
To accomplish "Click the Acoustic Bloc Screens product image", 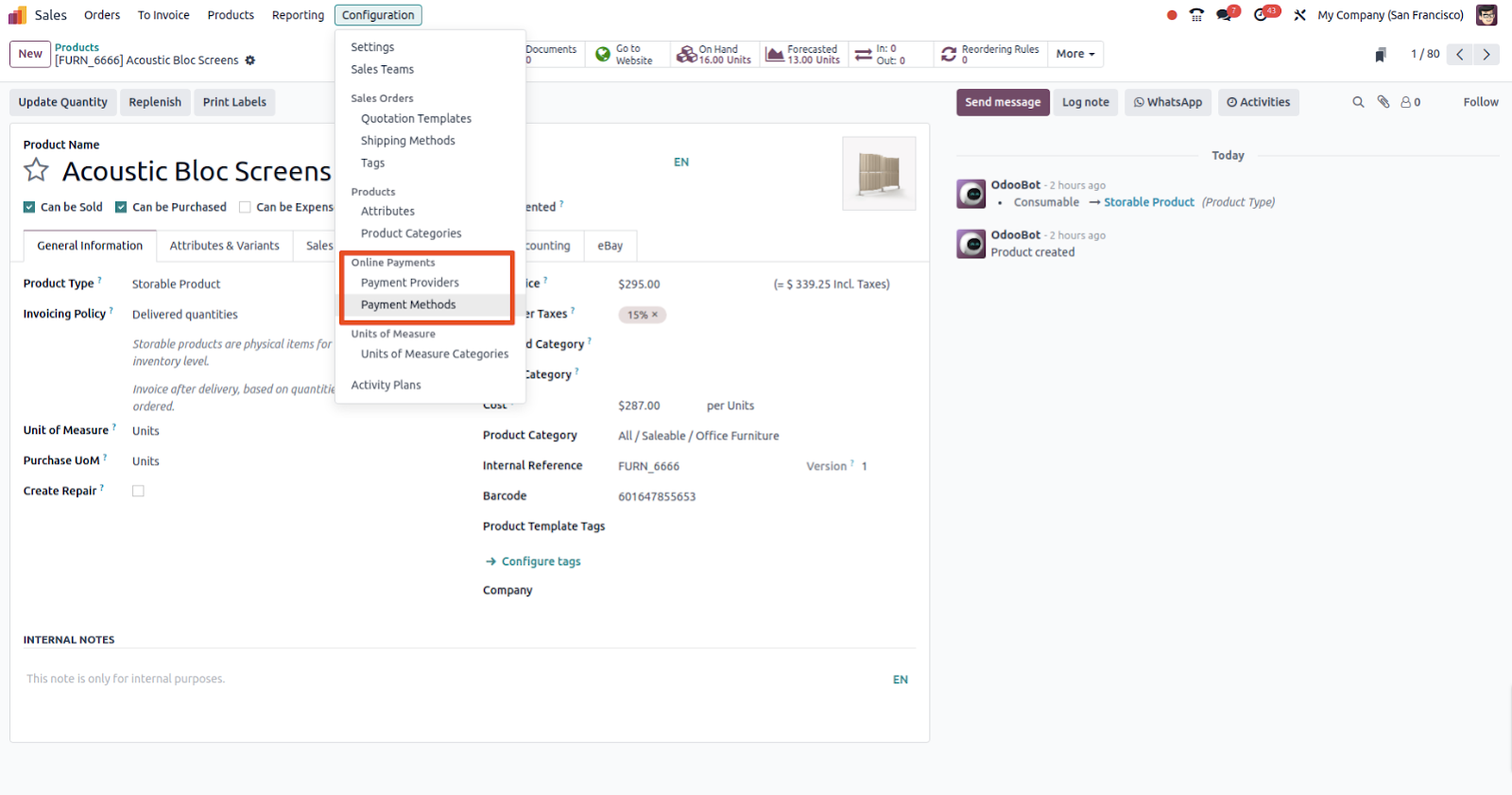I will coord(879,173).
